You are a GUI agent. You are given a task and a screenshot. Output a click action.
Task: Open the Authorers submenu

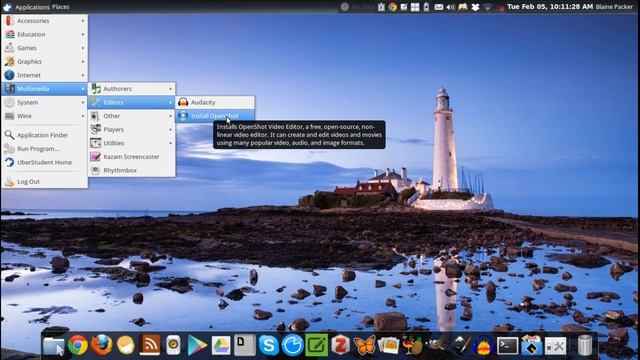(132, 89)
